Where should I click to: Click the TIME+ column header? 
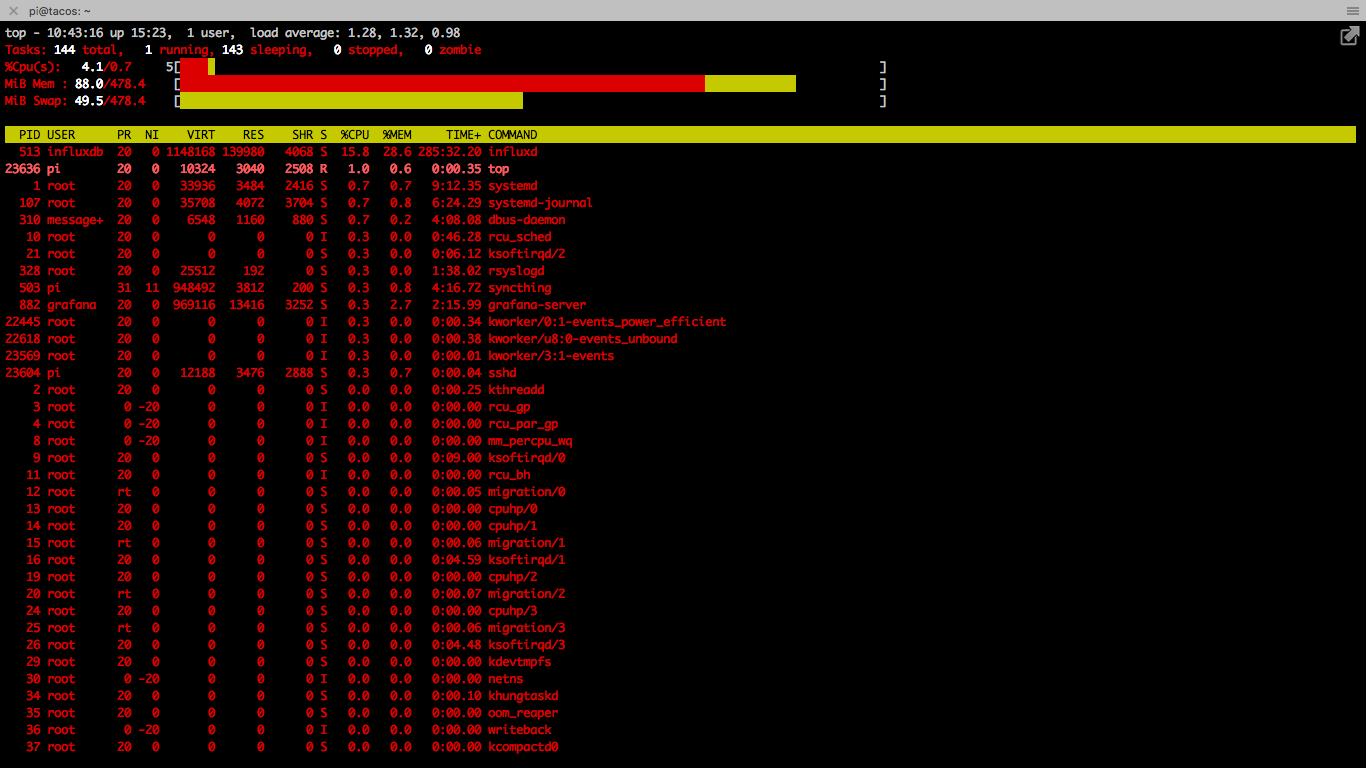tap(464, 135)
